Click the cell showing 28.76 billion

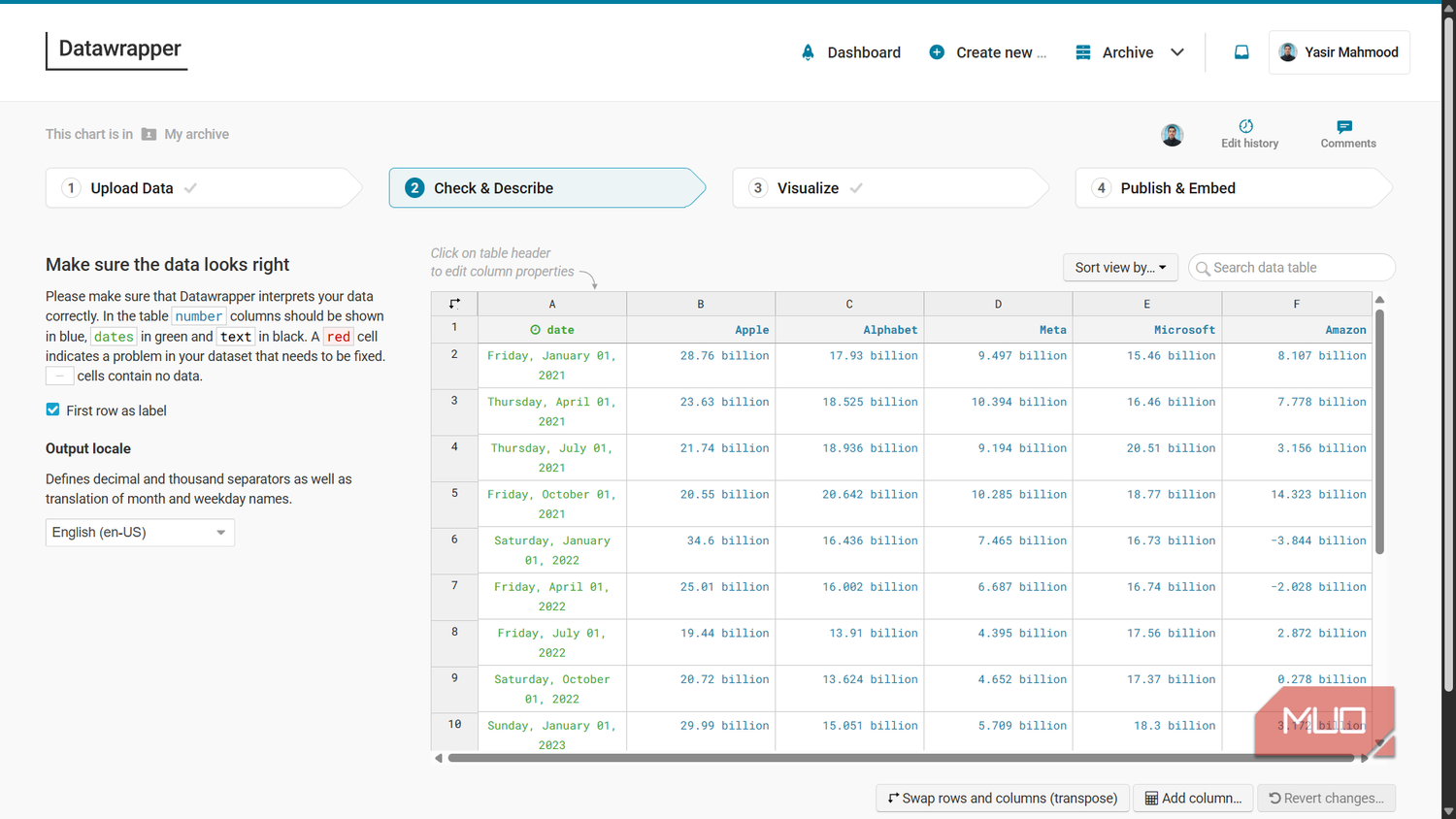(701, 366)
